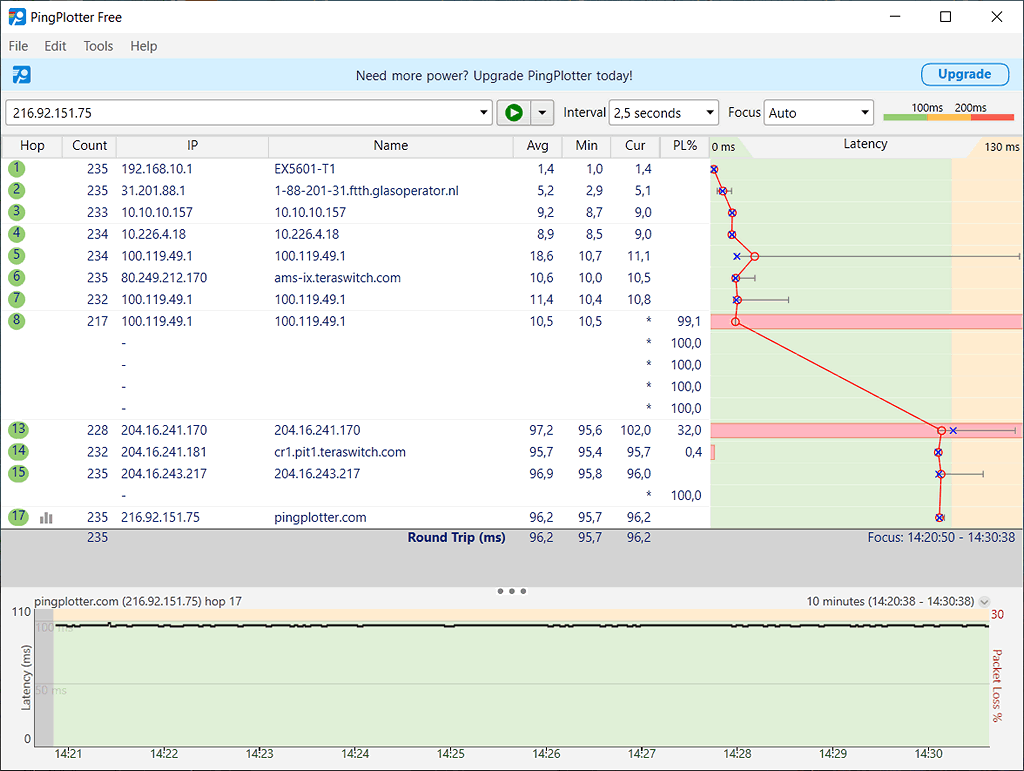Click IP address 80.249.212.170
Image resolution: width=1024 pixels, height=771 pixels.
tap(164, 277)
